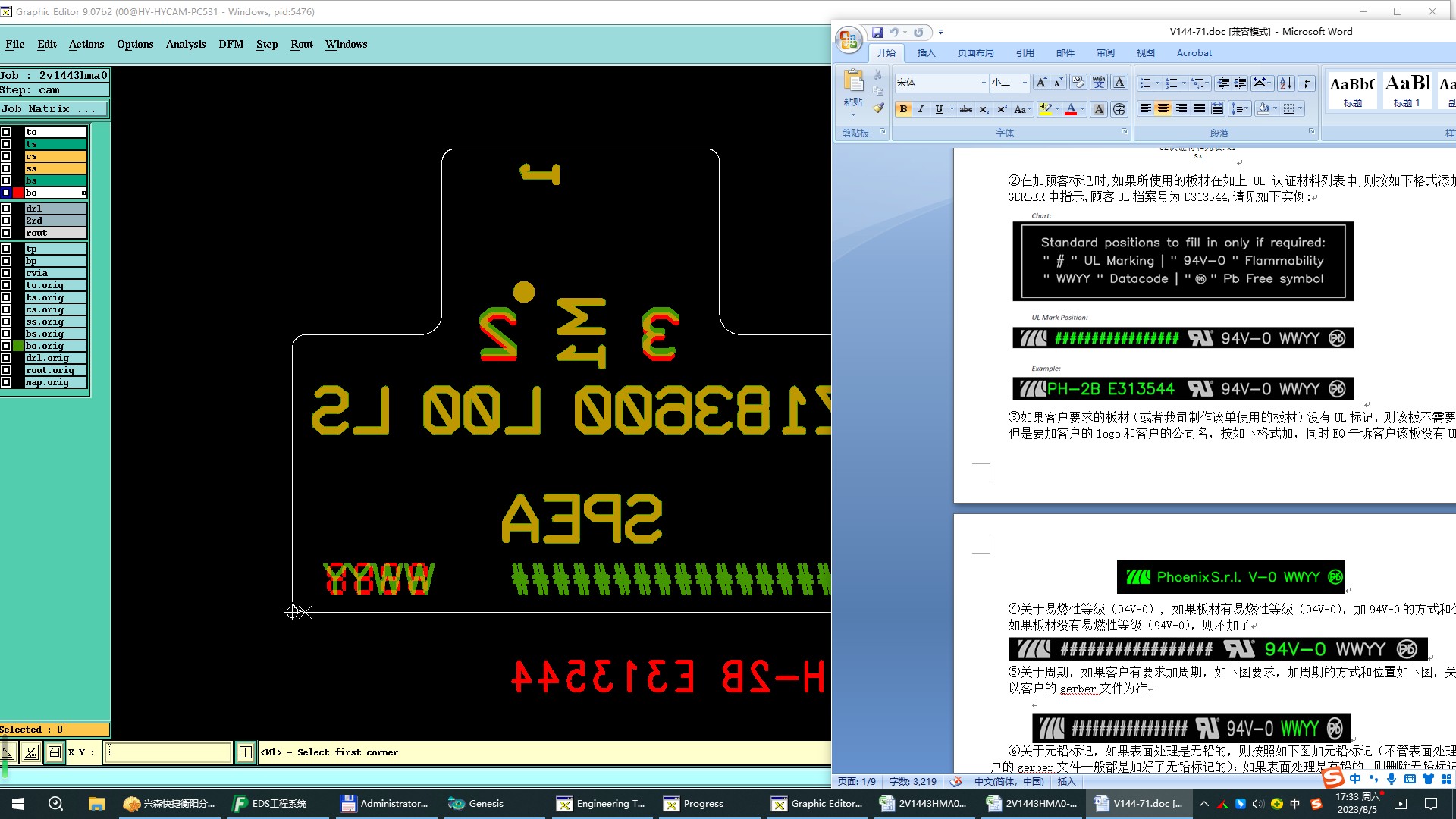Apply Underline in Word ribbon
Viewport: 1456px width, 819px height.
[939, 109]
